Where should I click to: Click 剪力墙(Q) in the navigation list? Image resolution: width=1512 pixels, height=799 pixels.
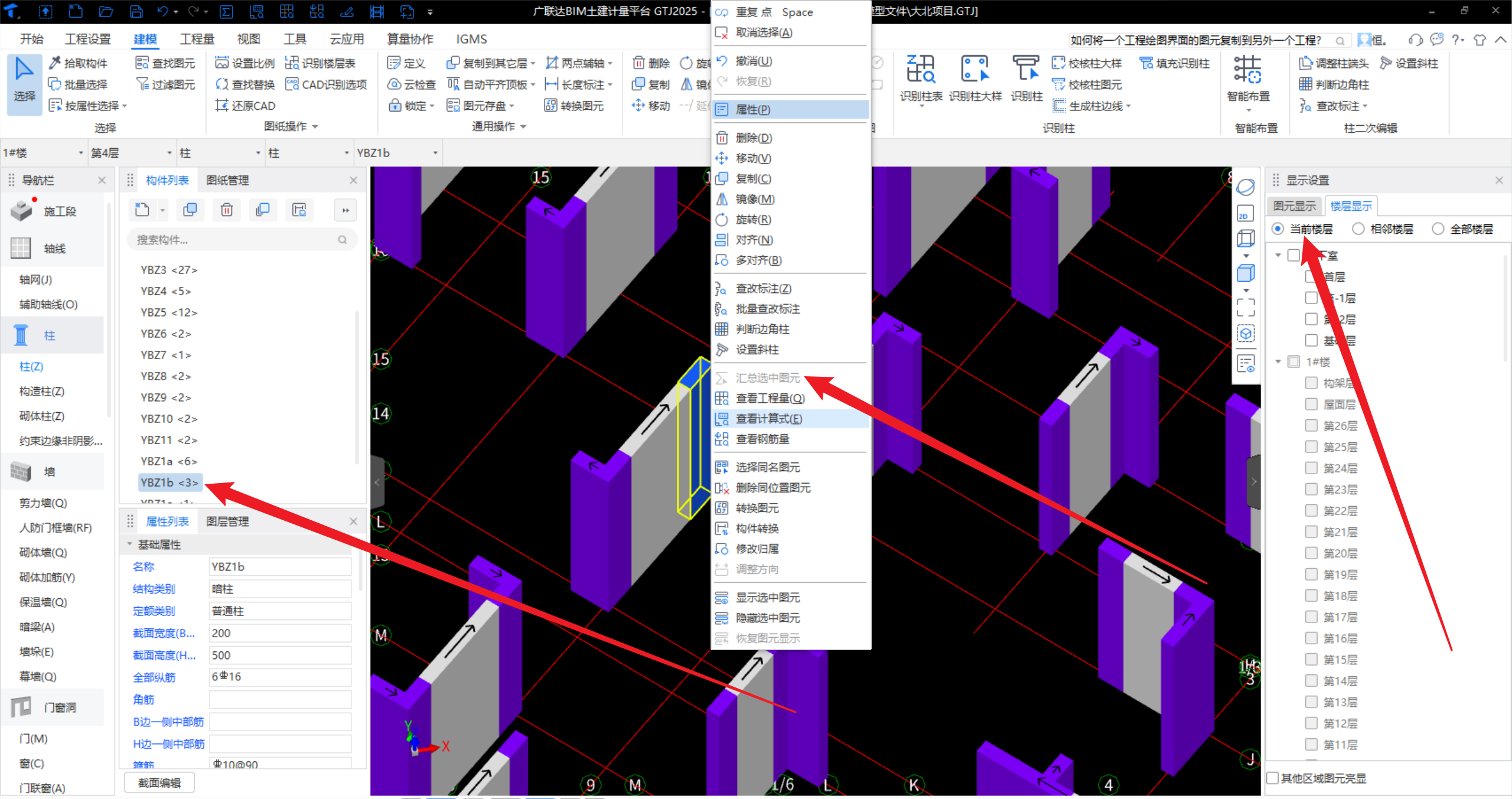coord(43,503)
